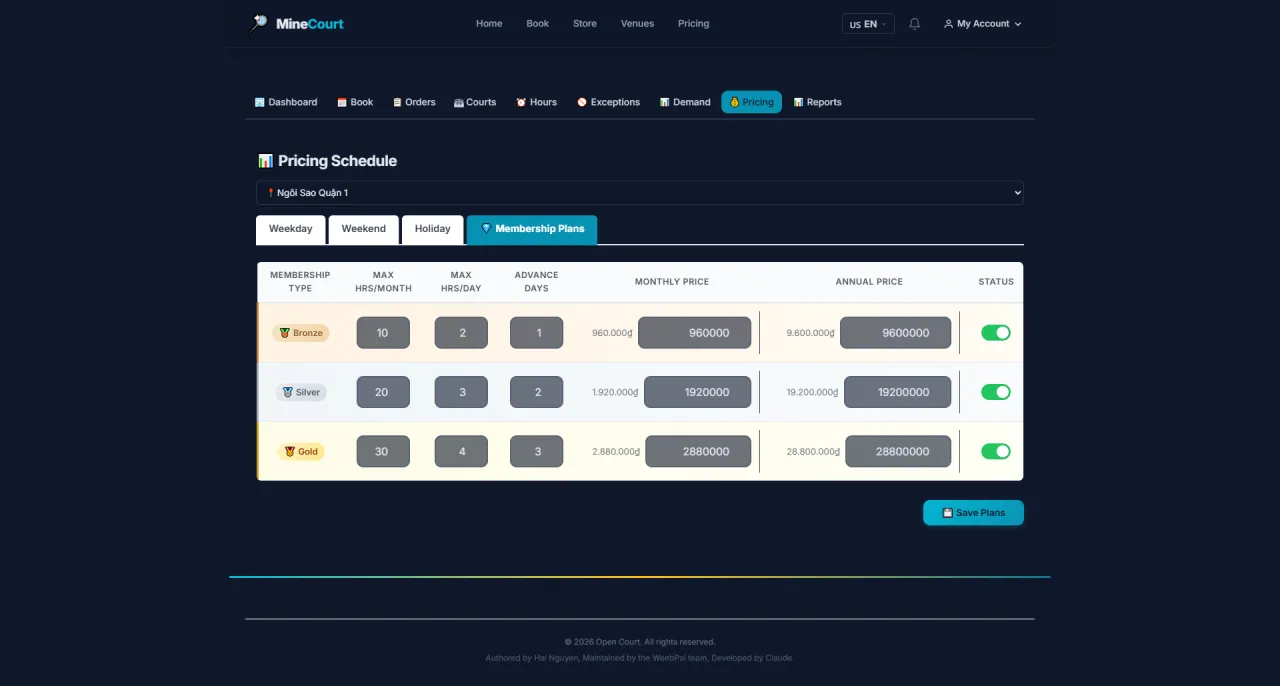
Task: Click the 28.800.000₫ formatted price label
Action: click(813, 452)
